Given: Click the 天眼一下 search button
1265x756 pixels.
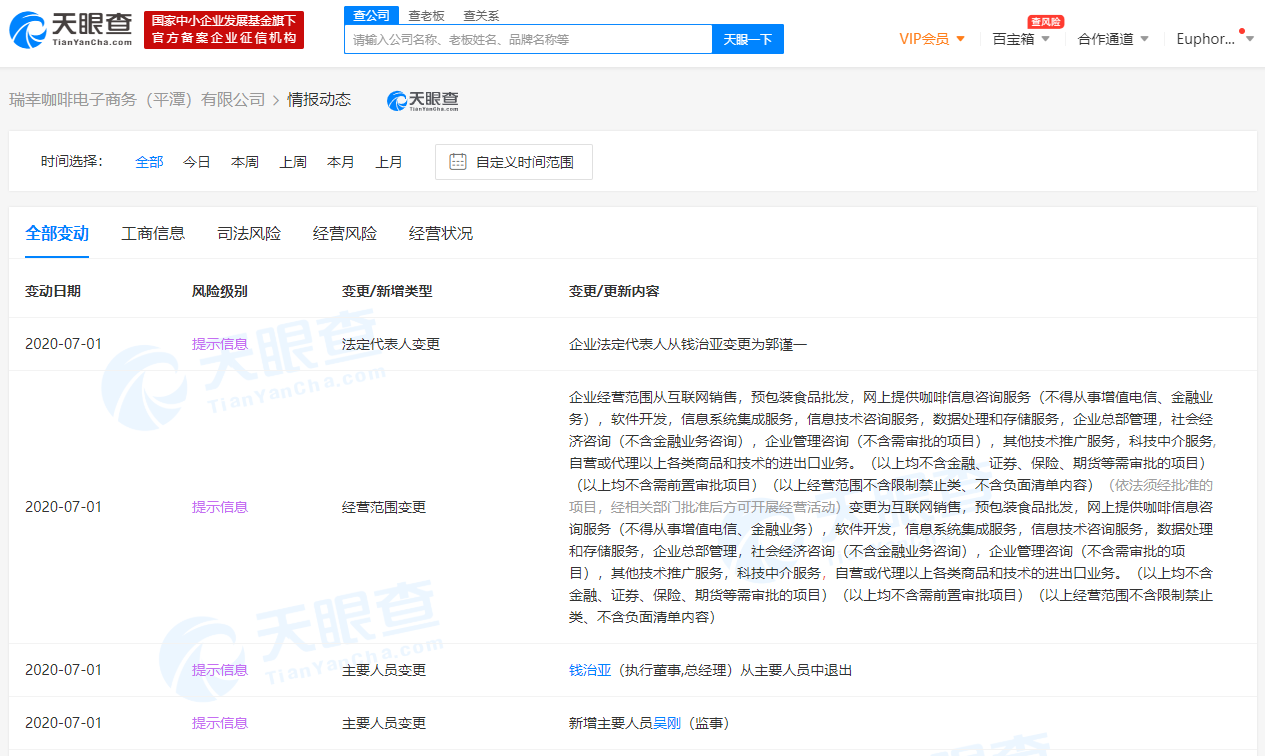Looking at the screenshot, I should pyautogui.click(x=748, y=39).
